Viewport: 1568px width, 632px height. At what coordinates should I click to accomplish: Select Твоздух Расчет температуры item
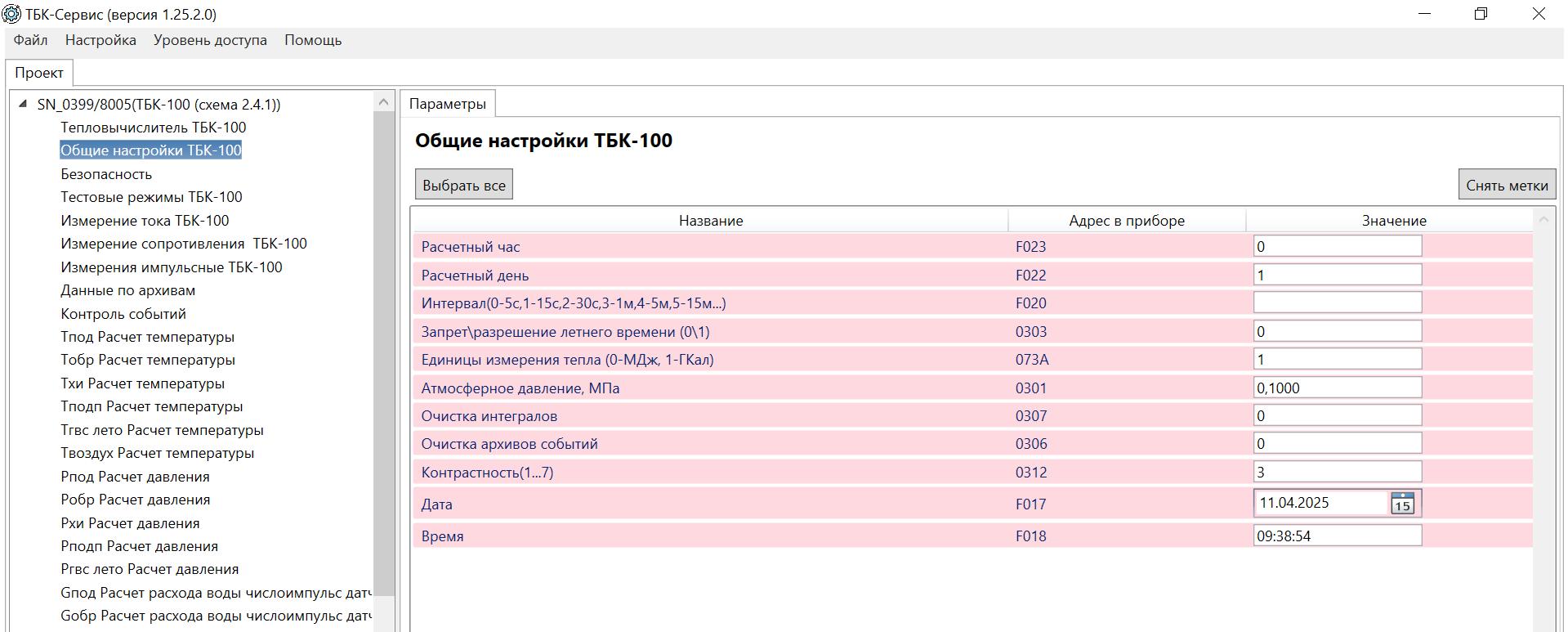click(x=157, y=453)
